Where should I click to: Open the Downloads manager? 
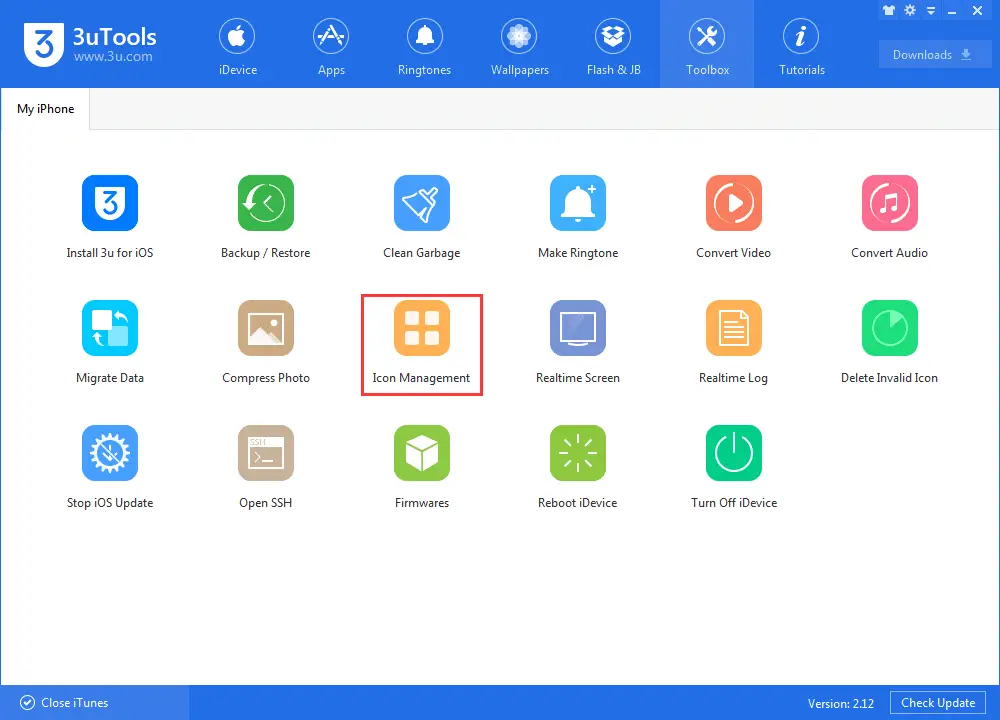[935, 55]
